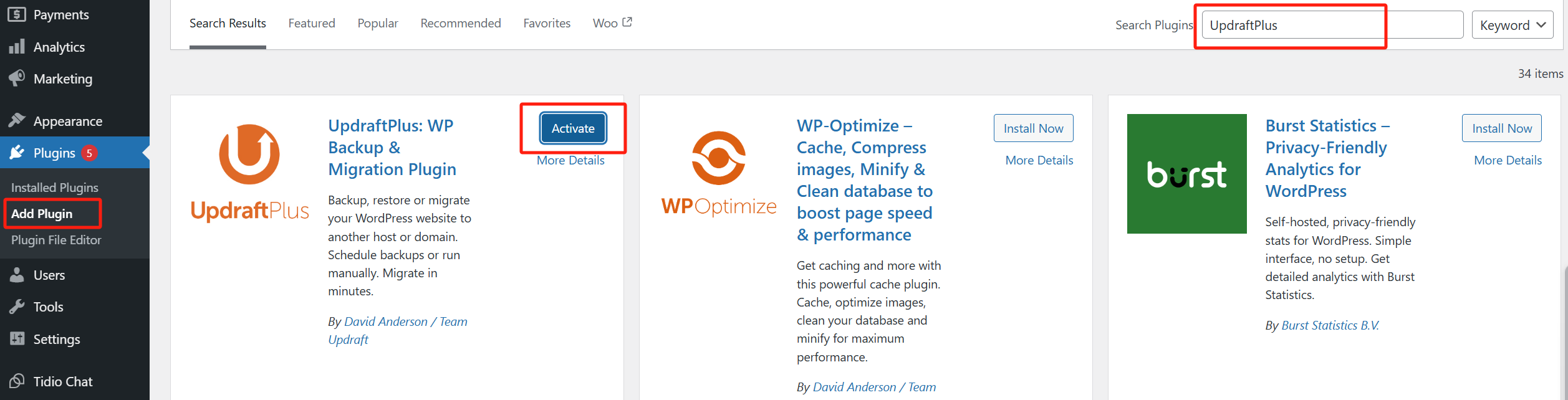
Task: Click the Tools wrench icon
Action: point(17,307)
